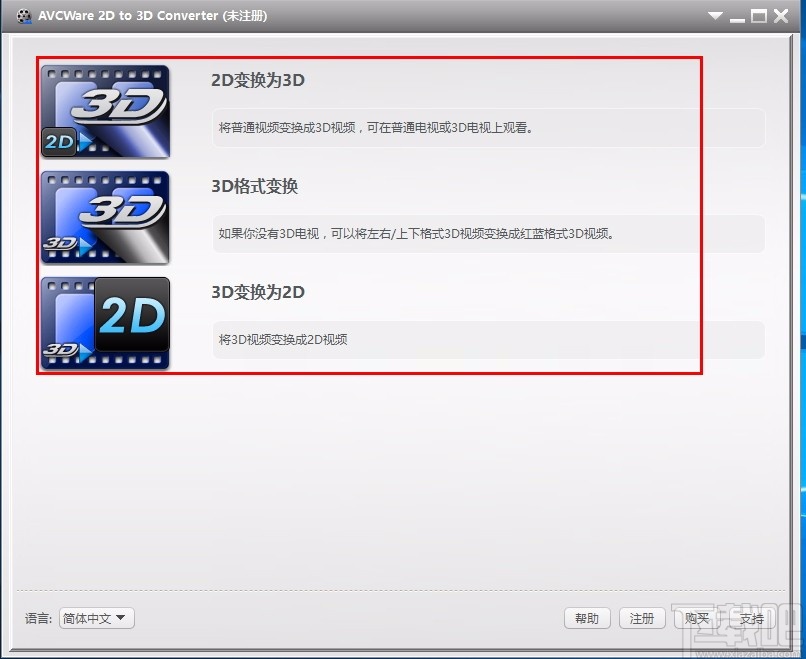This screenshot has height=659, width=806.
Task: Select the 3D格式变换 mode icon
Action: pos(104,217)
